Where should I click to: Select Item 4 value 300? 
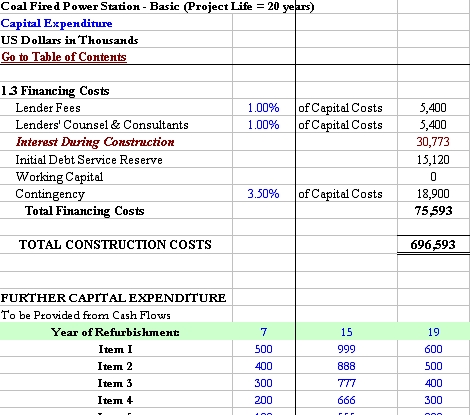click(x=433, y=400)
